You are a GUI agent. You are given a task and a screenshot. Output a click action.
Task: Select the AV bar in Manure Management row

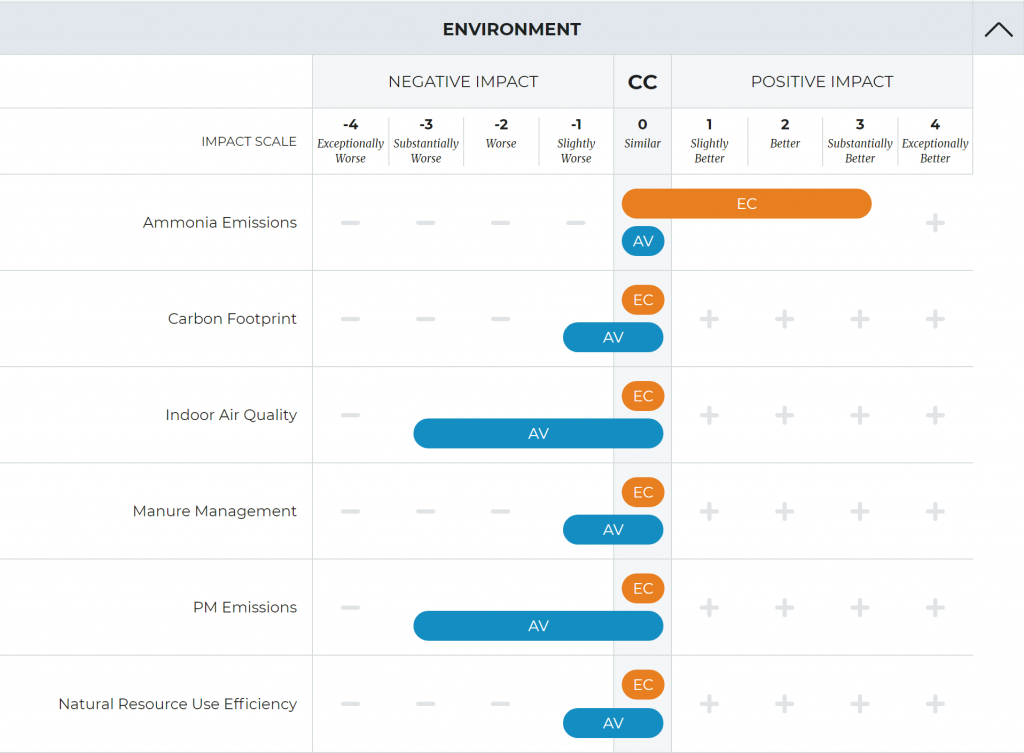613,530
